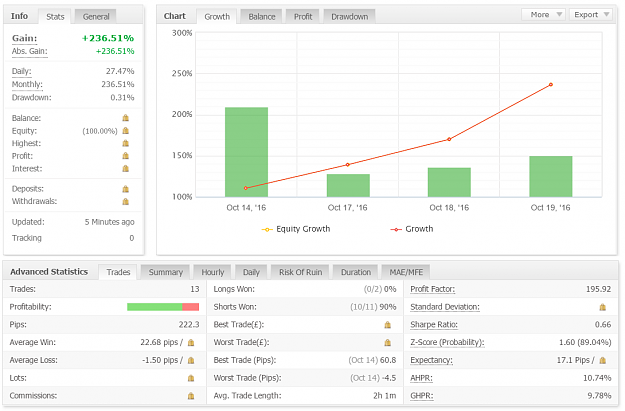Open the MAE/MFE tab
The height and width of the screenshot is (411, 625).
[406, 272]
